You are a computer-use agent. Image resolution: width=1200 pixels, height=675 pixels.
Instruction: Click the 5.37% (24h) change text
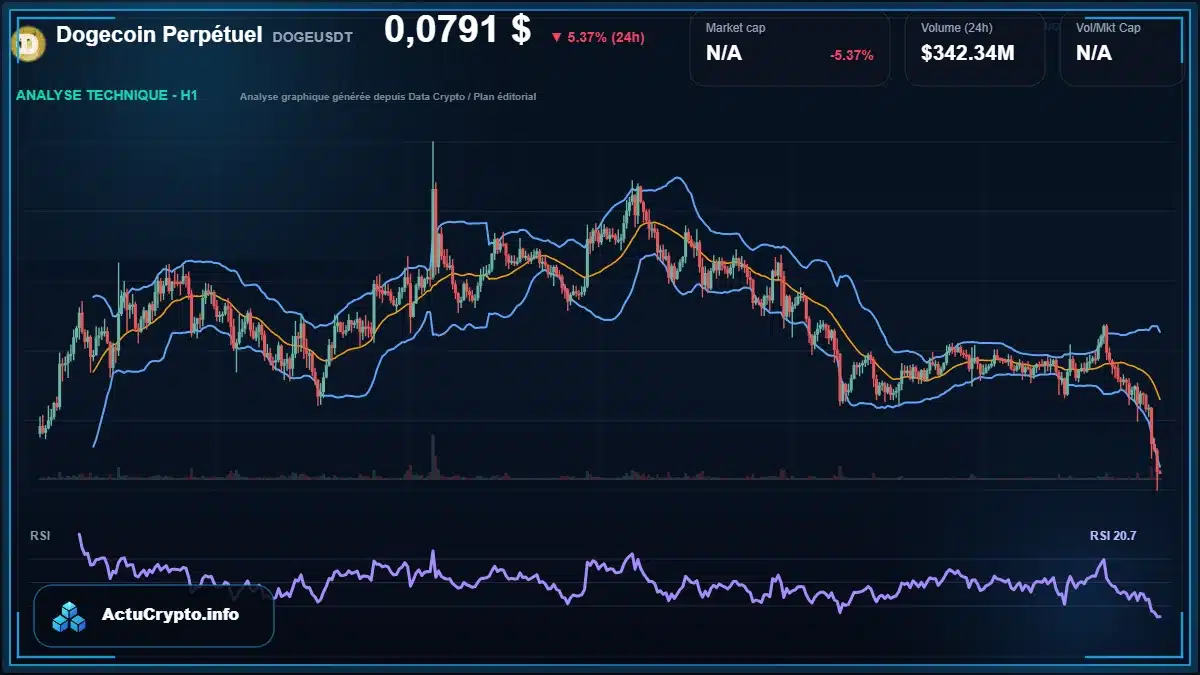606,38
